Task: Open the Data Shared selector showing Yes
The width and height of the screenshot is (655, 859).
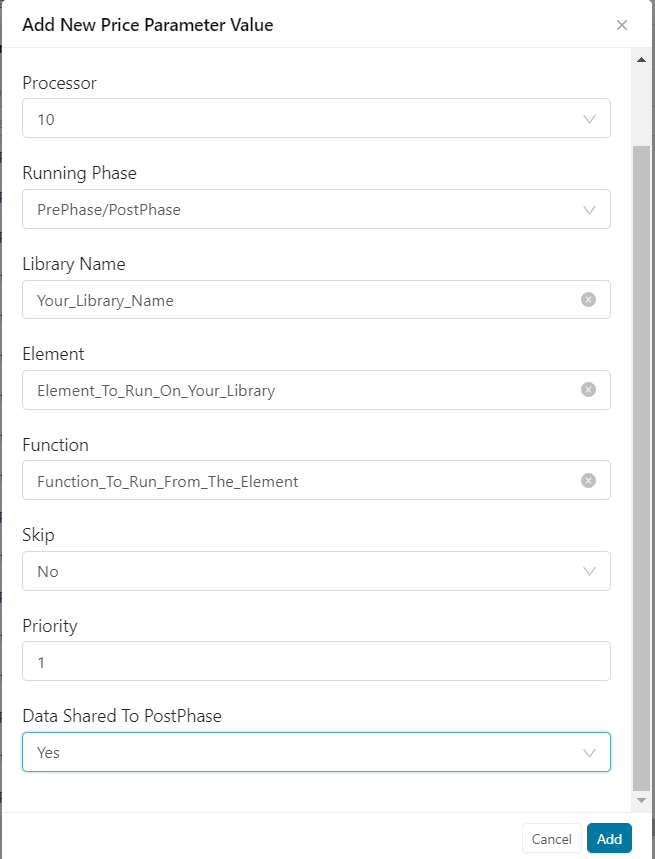Action: click(300, 753)
